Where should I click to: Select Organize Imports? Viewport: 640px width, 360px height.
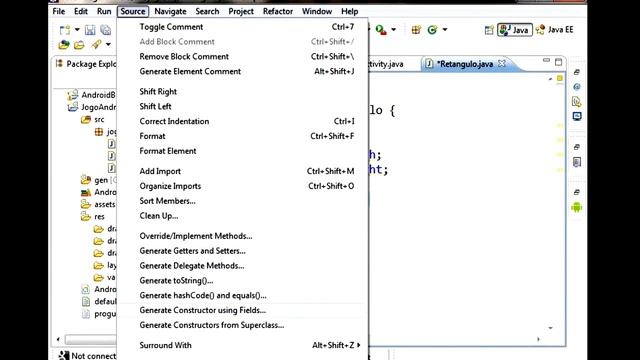242,186
